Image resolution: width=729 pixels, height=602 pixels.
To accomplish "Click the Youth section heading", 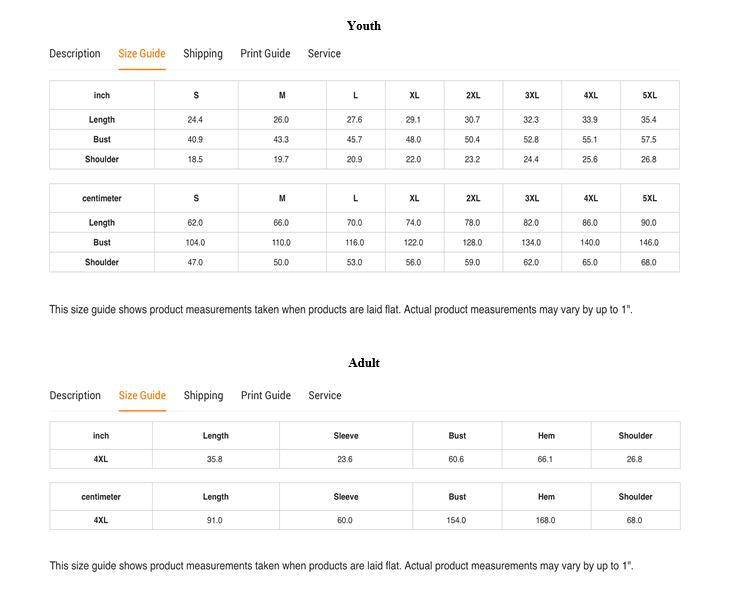I will coord(364,26).
